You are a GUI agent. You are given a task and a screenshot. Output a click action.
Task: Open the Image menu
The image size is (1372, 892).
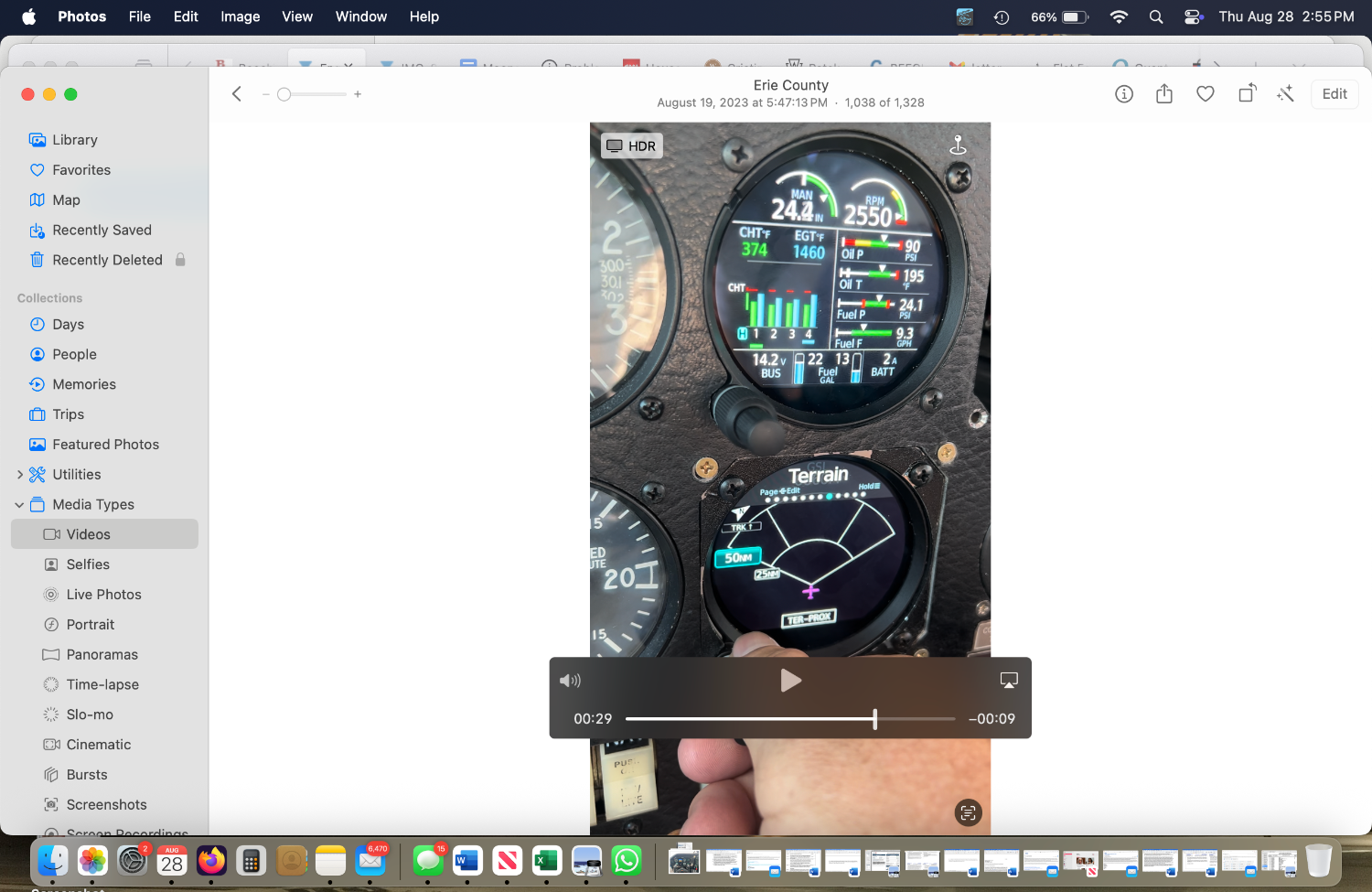(x=241, y=16)
